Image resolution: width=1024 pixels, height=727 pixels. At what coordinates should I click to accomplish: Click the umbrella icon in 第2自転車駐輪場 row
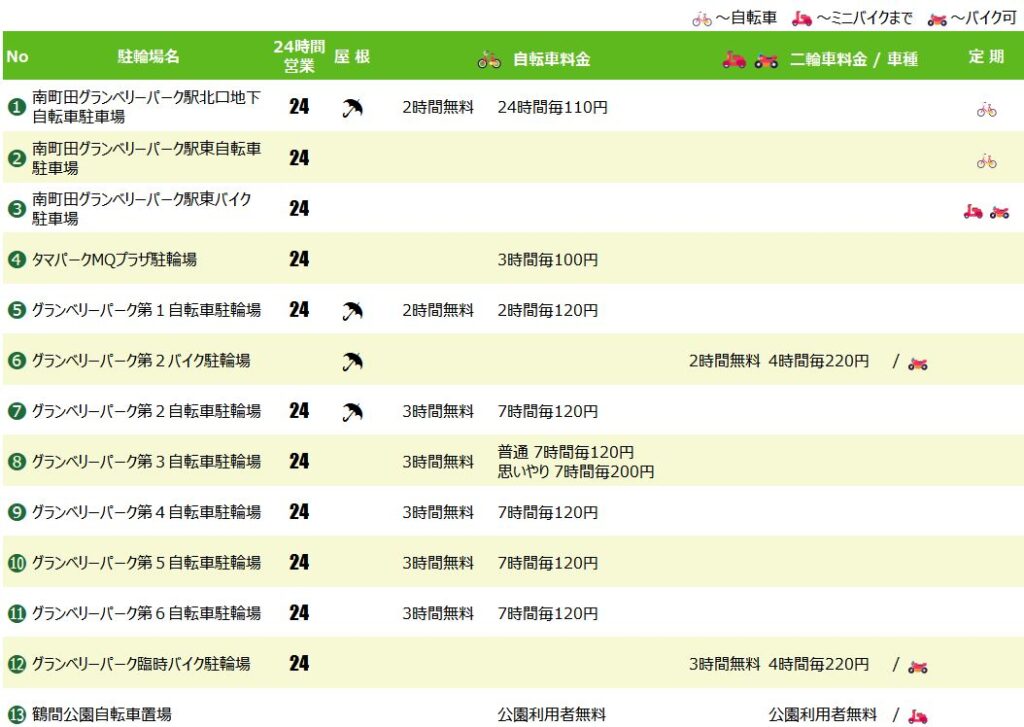352,412
